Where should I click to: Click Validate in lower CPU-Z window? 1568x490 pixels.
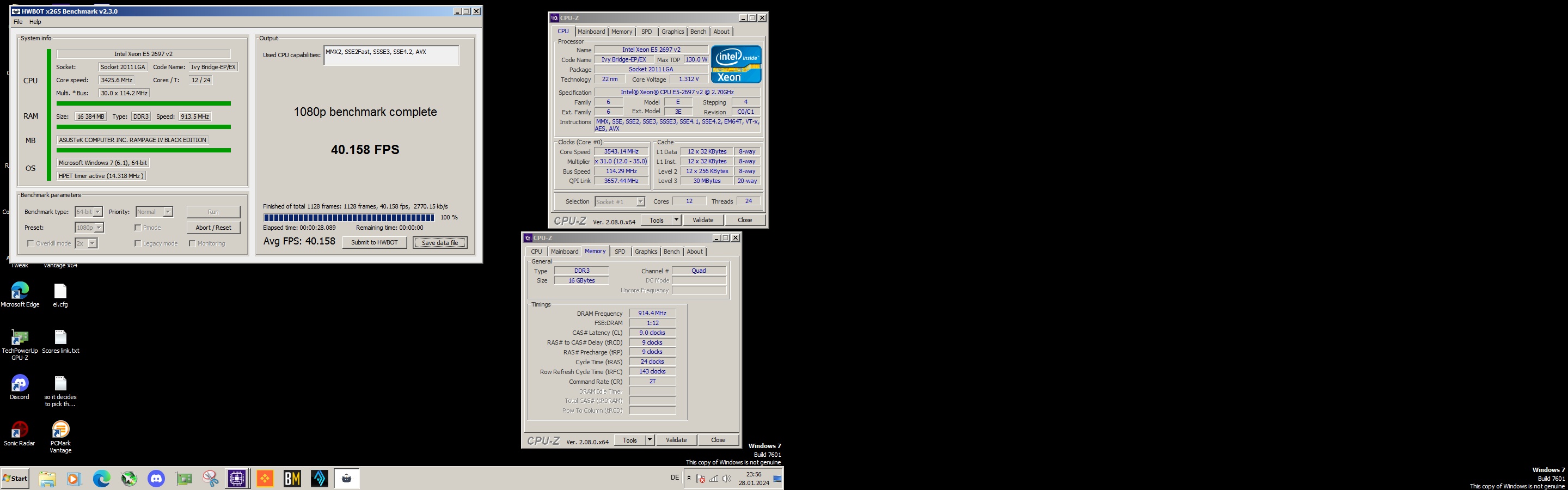coord(676,440)
